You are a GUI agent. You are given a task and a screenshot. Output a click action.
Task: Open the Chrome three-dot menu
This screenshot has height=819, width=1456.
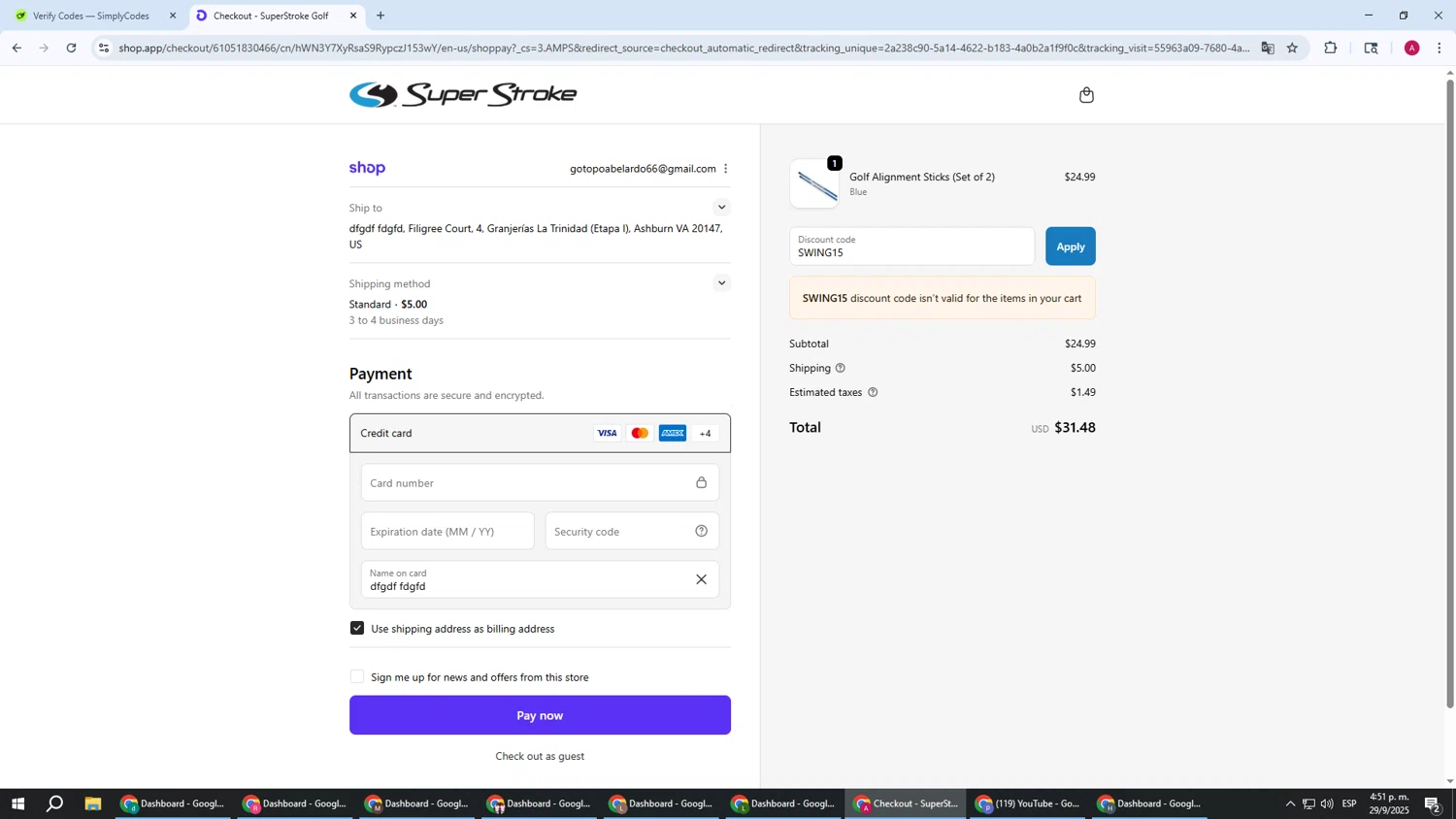pos(1439,48)
